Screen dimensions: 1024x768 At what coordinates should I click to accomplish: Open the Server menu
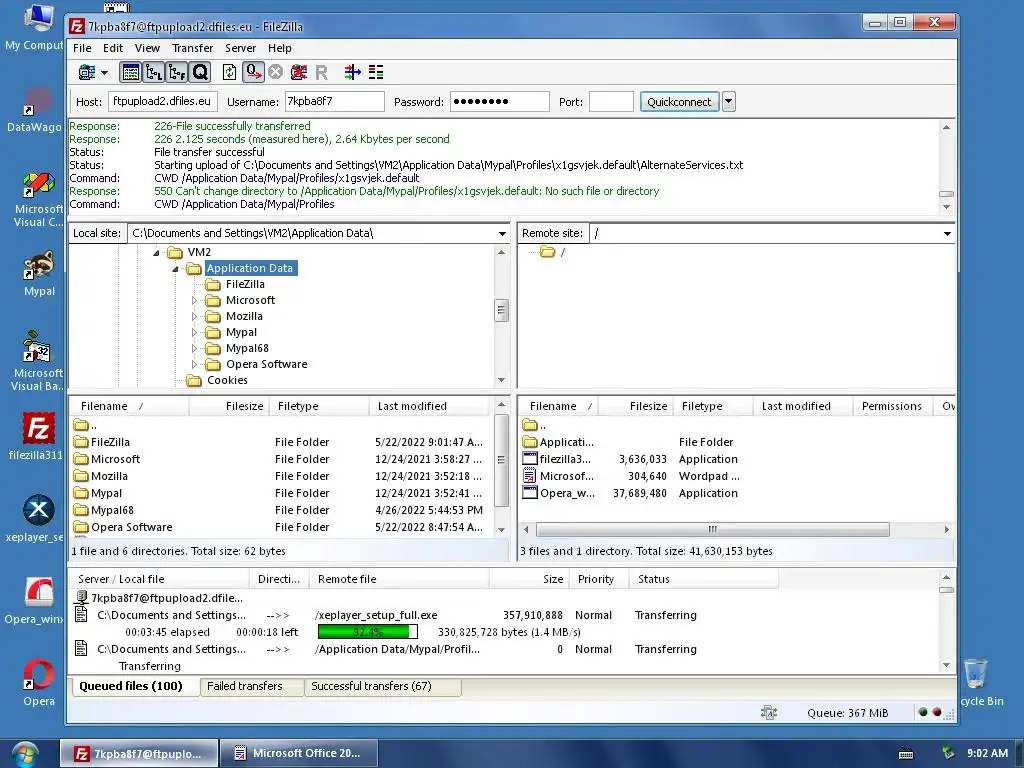pyautogui.click(x=240, y=48)
